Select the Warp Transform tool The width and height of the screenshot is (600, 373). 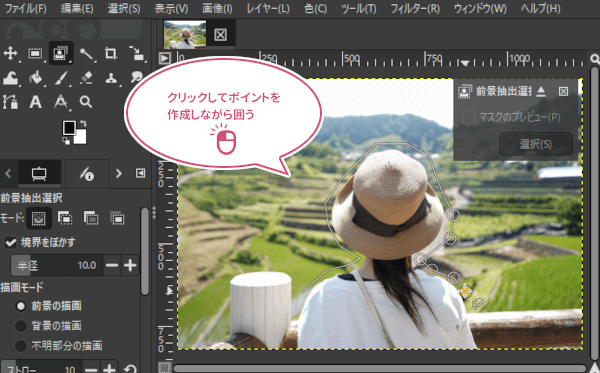click(x=10, y=78)
